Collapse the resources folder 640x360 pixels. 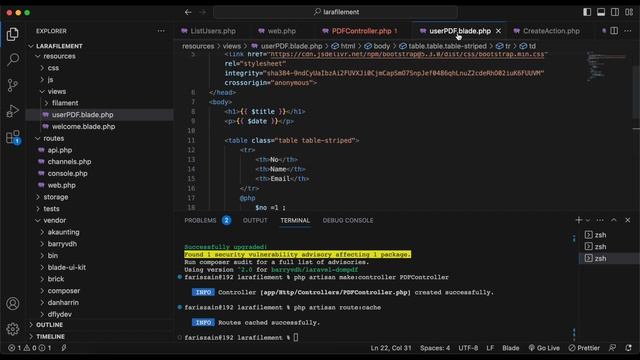pyautogui.click(x=59, y=56)
